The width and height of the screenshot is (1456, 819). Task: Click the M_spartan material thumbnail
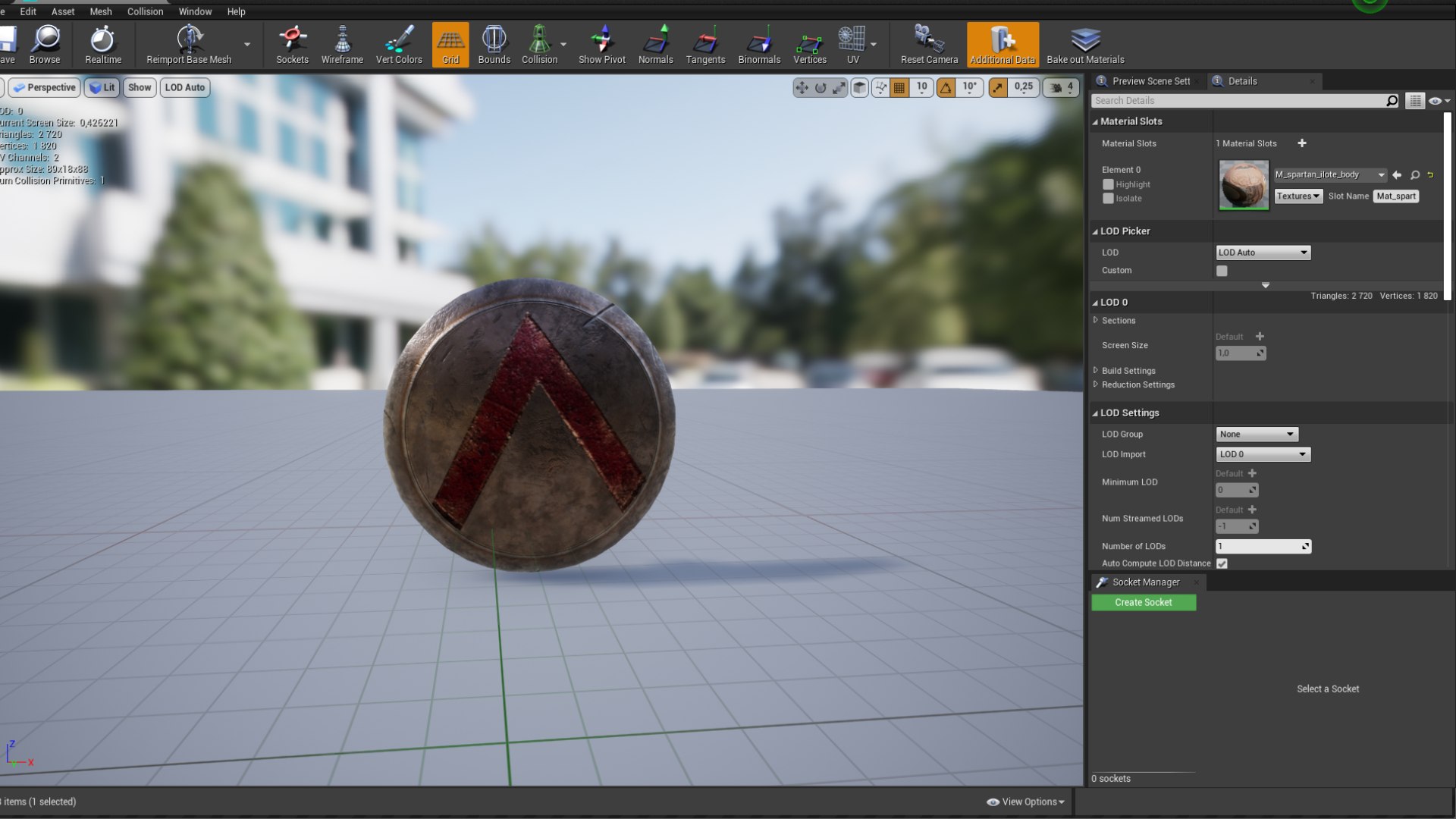(1244, 185)
